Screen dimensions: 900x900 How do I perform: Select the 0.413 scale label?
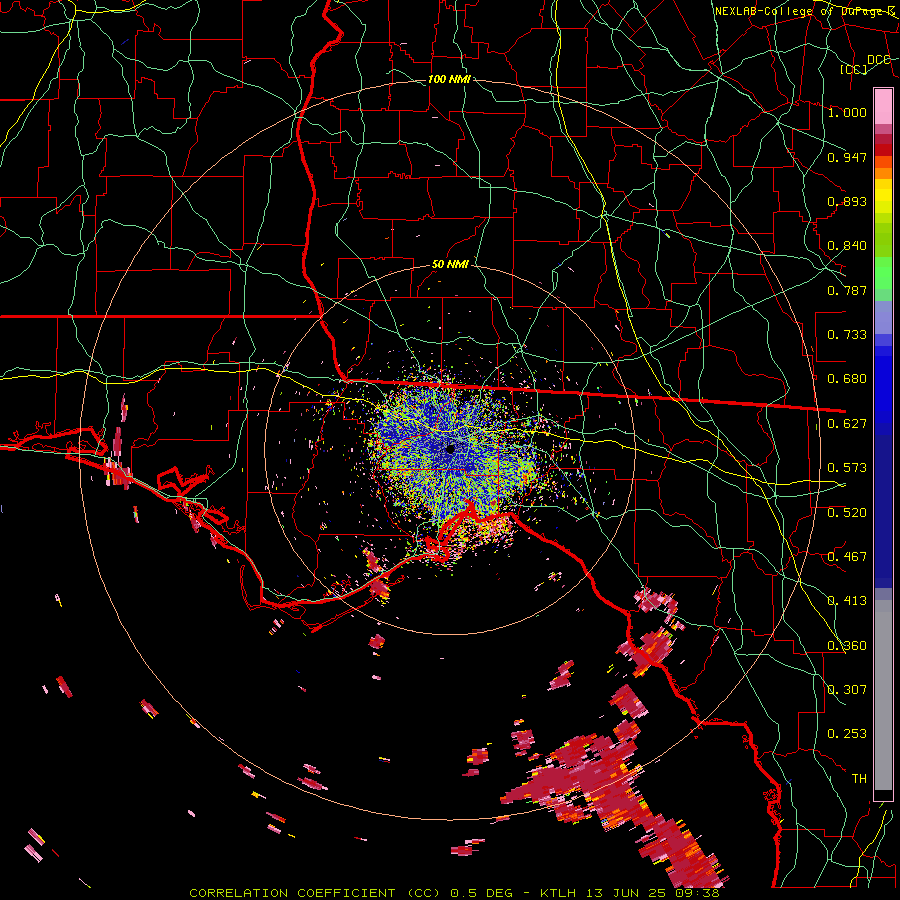point(847,601)
